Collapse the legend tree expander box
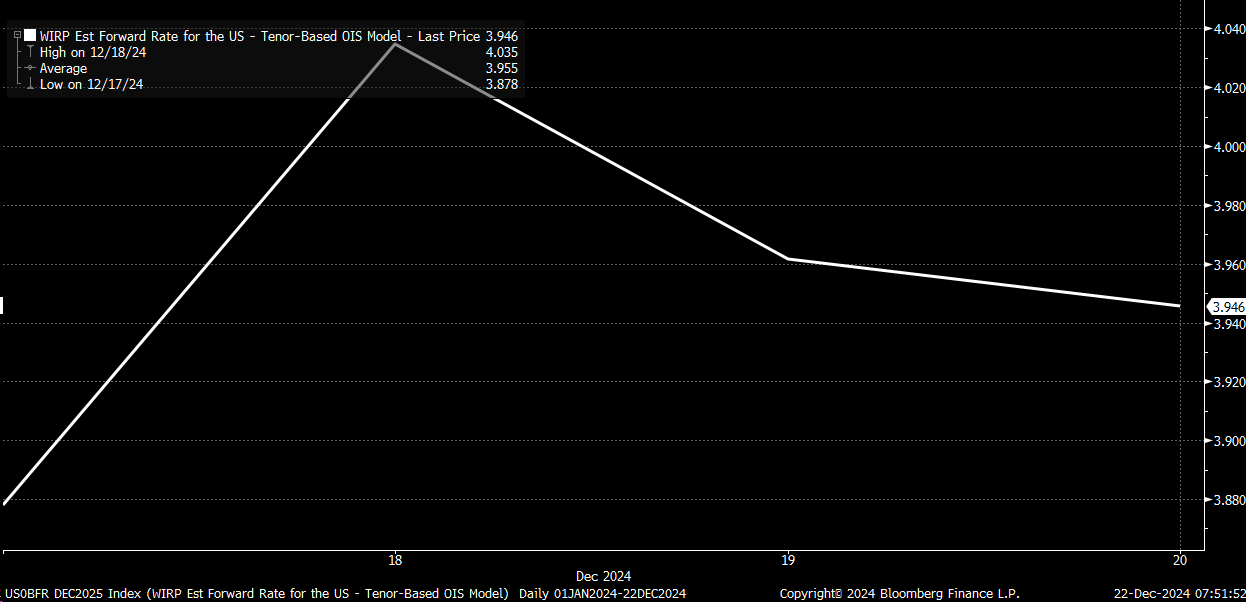Viewport: 1246px width, 602px height. click(x=17, y=35)
